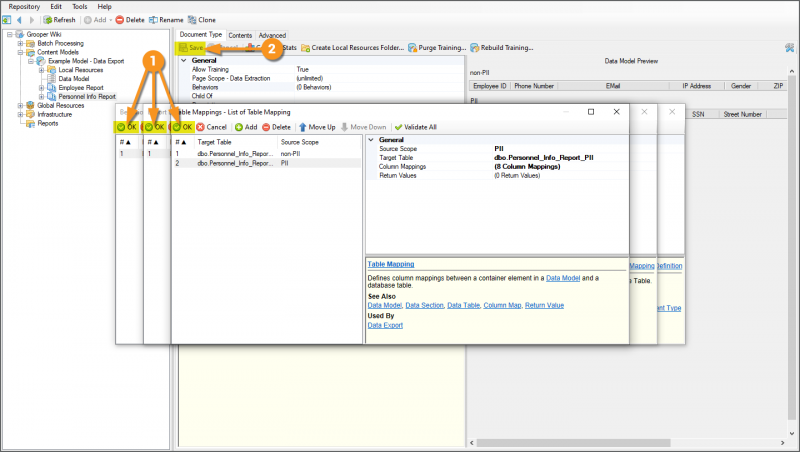800x452 pixels.
Task: Click Validate All button
Action: click(x=416, y=127)
